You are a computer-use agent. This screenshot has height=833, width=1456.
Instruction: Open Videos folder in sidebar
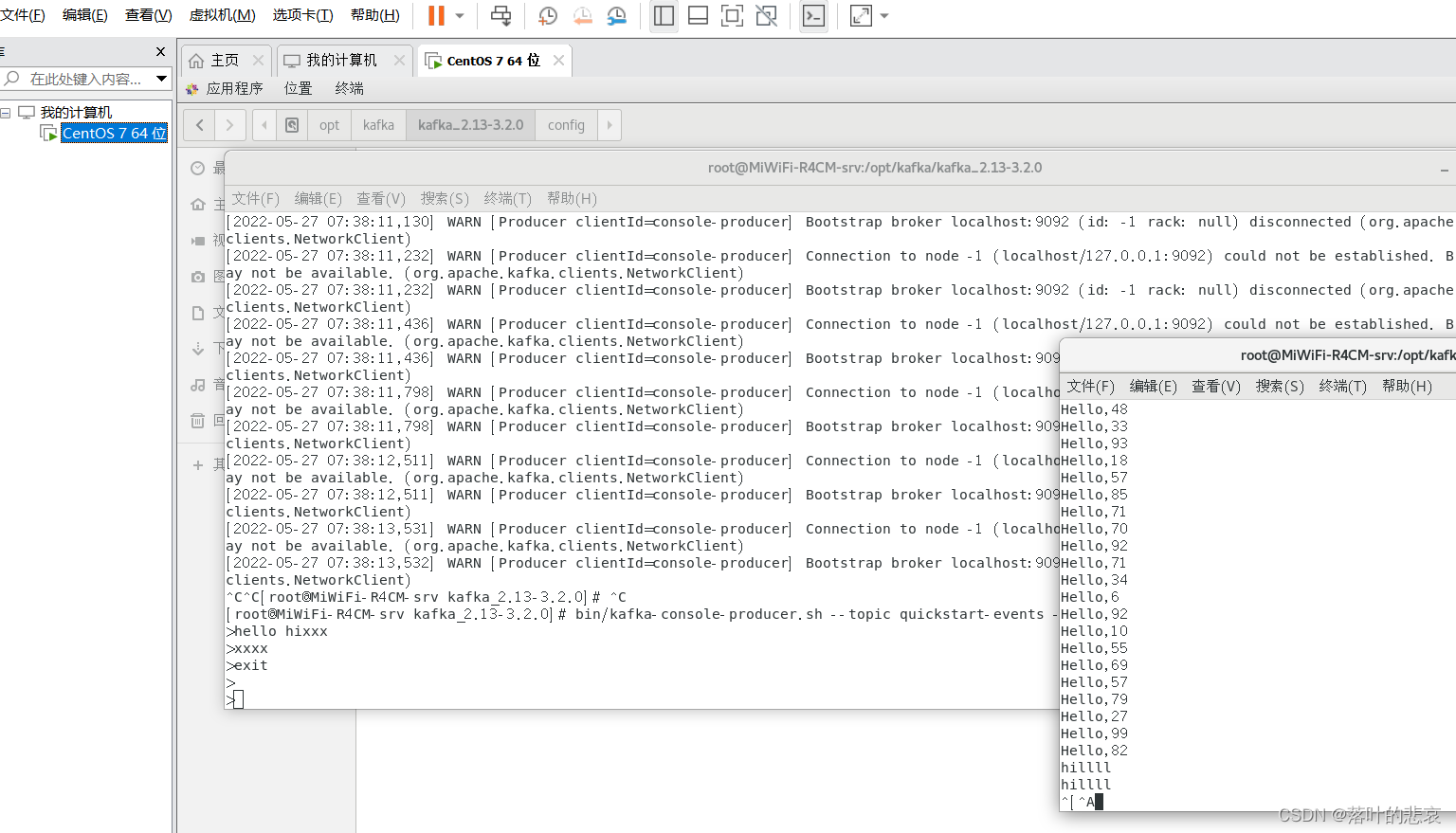tap(198, 241)
